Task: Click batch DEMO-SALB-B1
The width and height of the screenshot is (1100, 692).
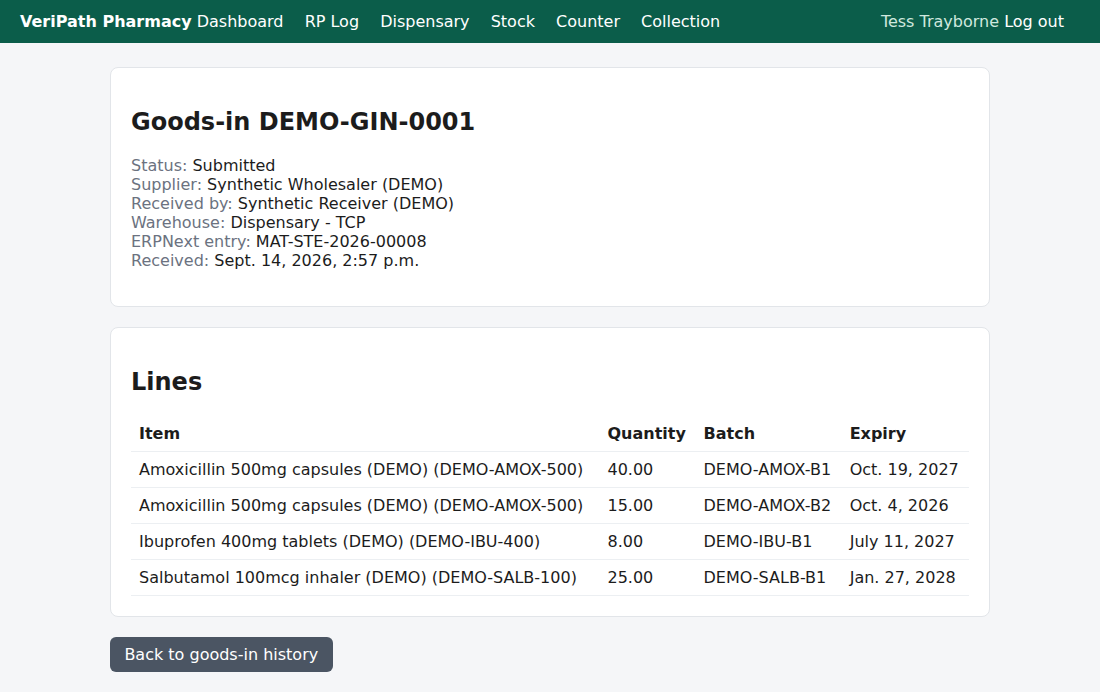Action: (x=765, y=578)
